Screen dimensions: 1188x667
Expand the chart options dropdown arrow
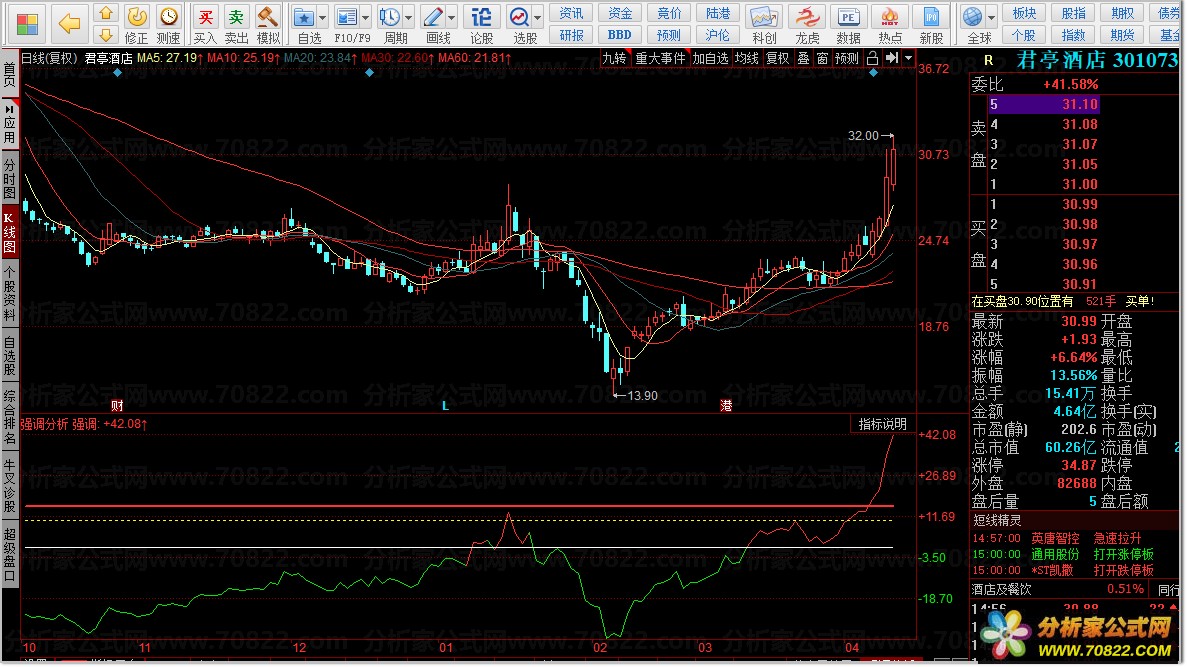[908, 58]
